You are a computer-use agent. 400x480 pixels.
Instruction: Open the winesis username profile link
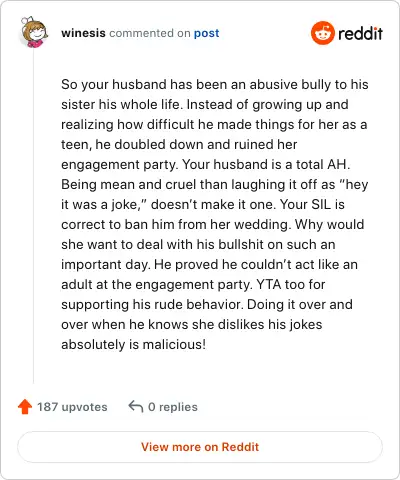point(83,33)
